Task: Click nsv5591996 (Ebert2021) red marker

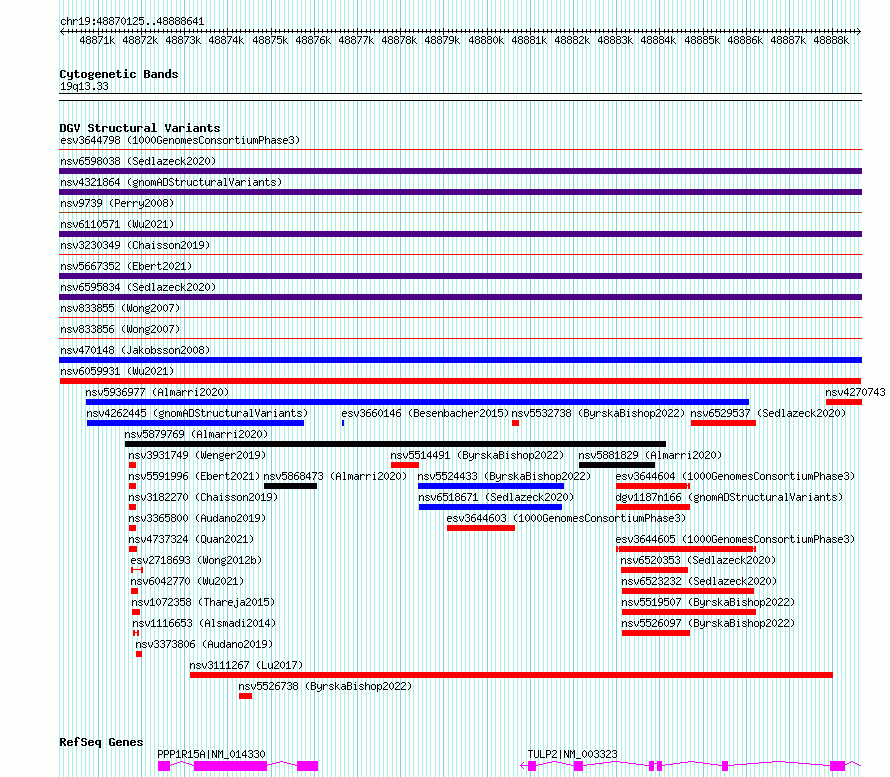Action: coord(132,486)
